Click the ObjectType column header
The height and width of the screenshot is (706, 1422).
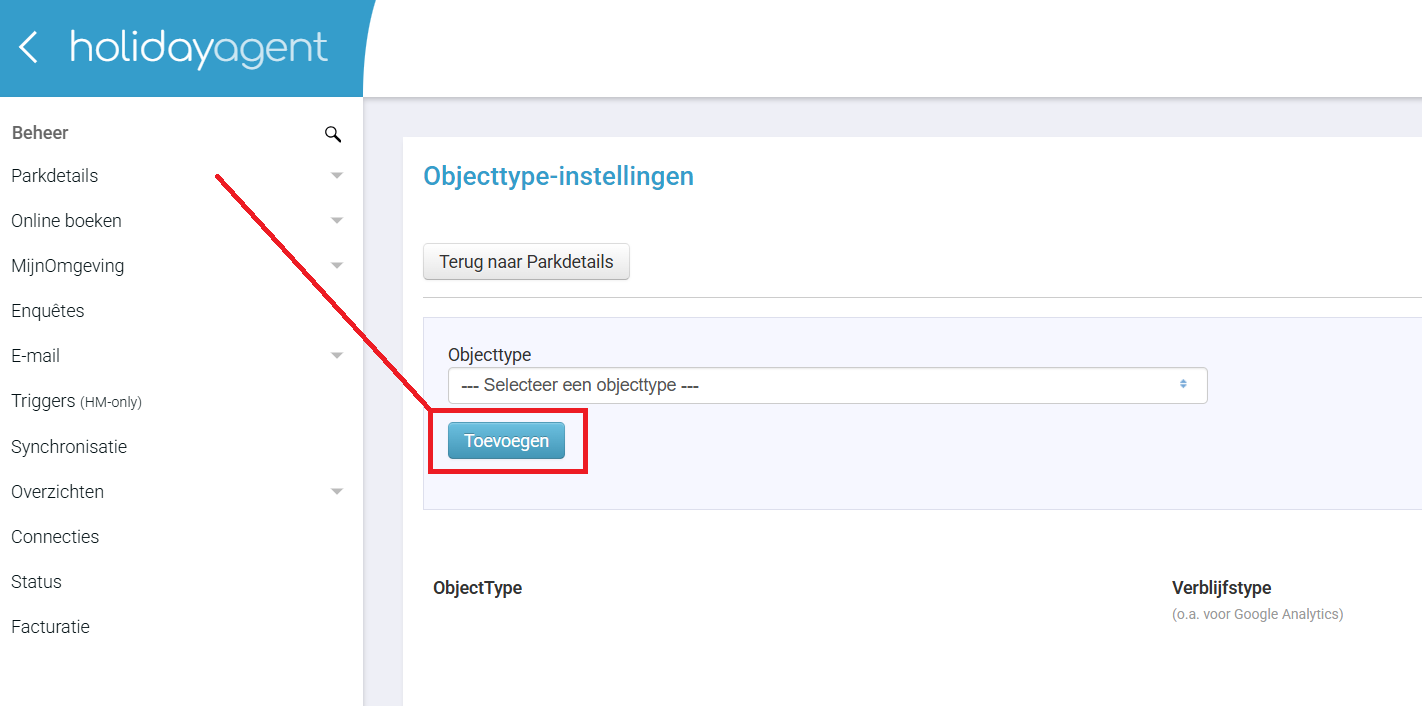tap(477, 588)
